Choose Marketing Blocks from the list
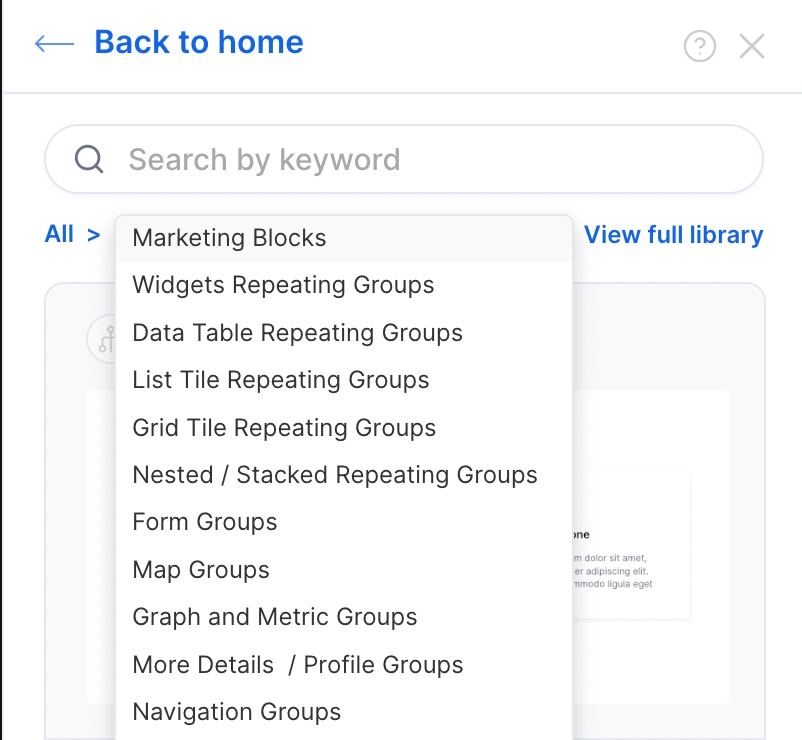This screenshot has height=740, width=802. [x=229, y=238]
